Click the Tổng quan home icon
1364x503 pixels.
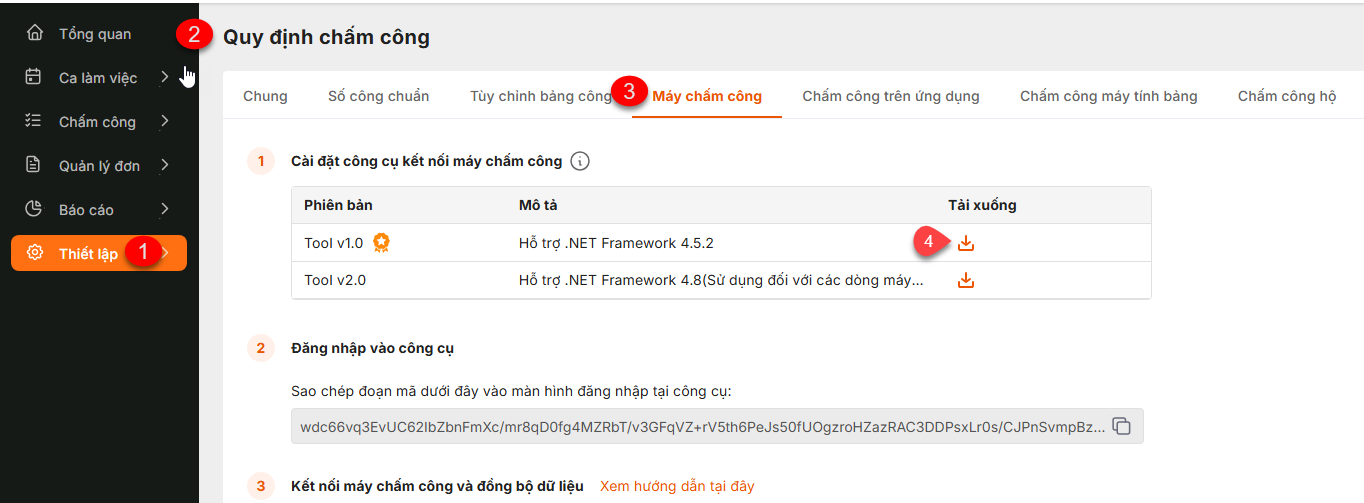tap(35, 34)
